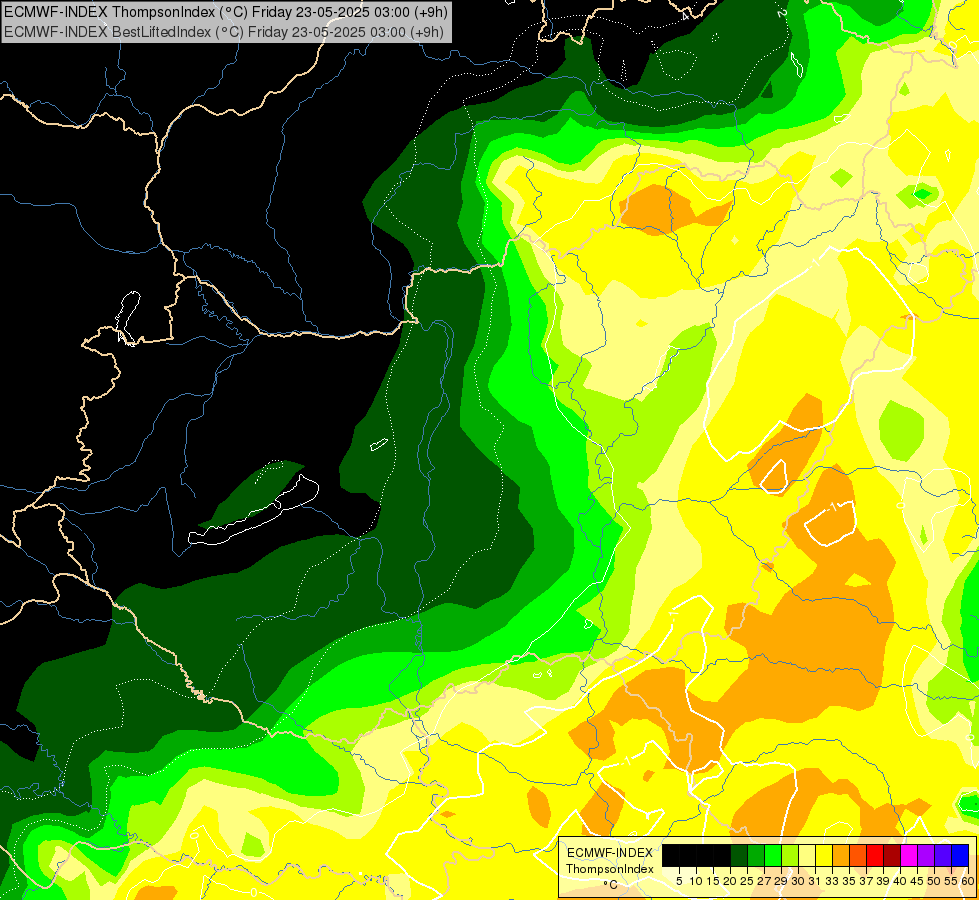Click the legend tick value 33
Viewport: 979px width, 900px height.
832,881
